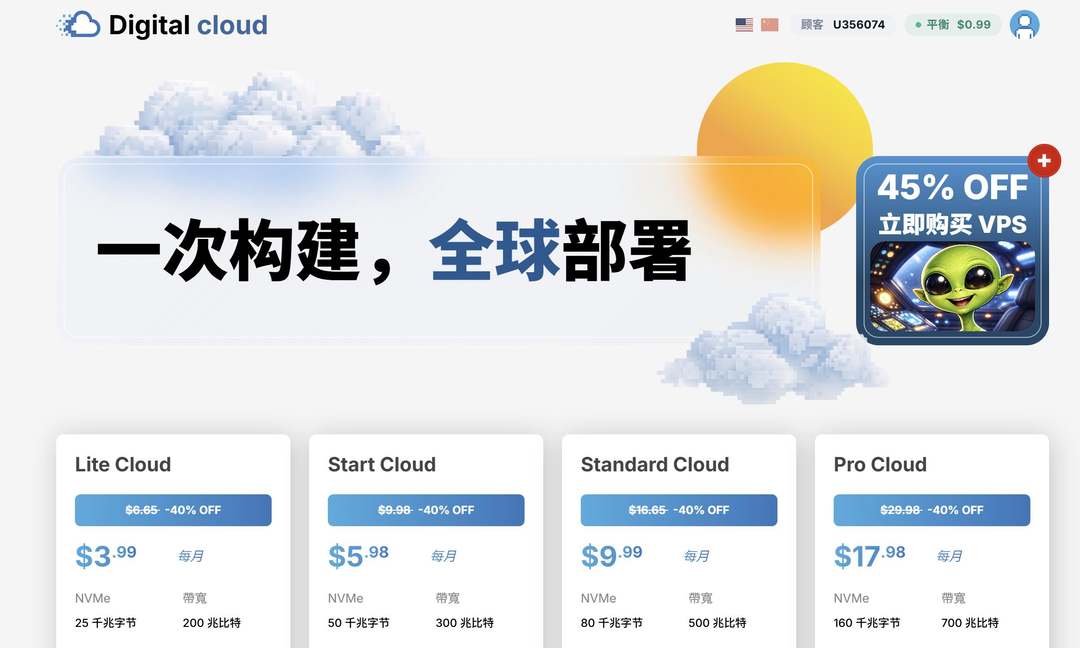Click the 立即购买 VPS promo text
The image size is (1080, 648).
952,224
